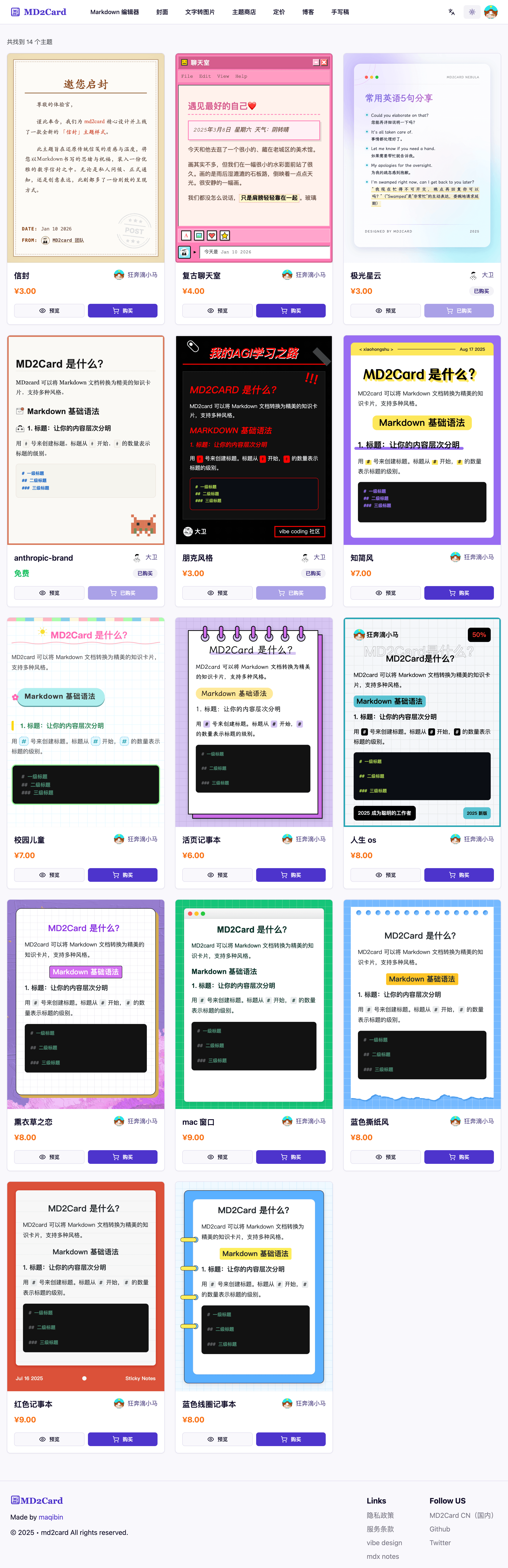The image size is (508, 1568).
Task: Open the 知简风 theme thumbnail
Action: click(422, 440)
